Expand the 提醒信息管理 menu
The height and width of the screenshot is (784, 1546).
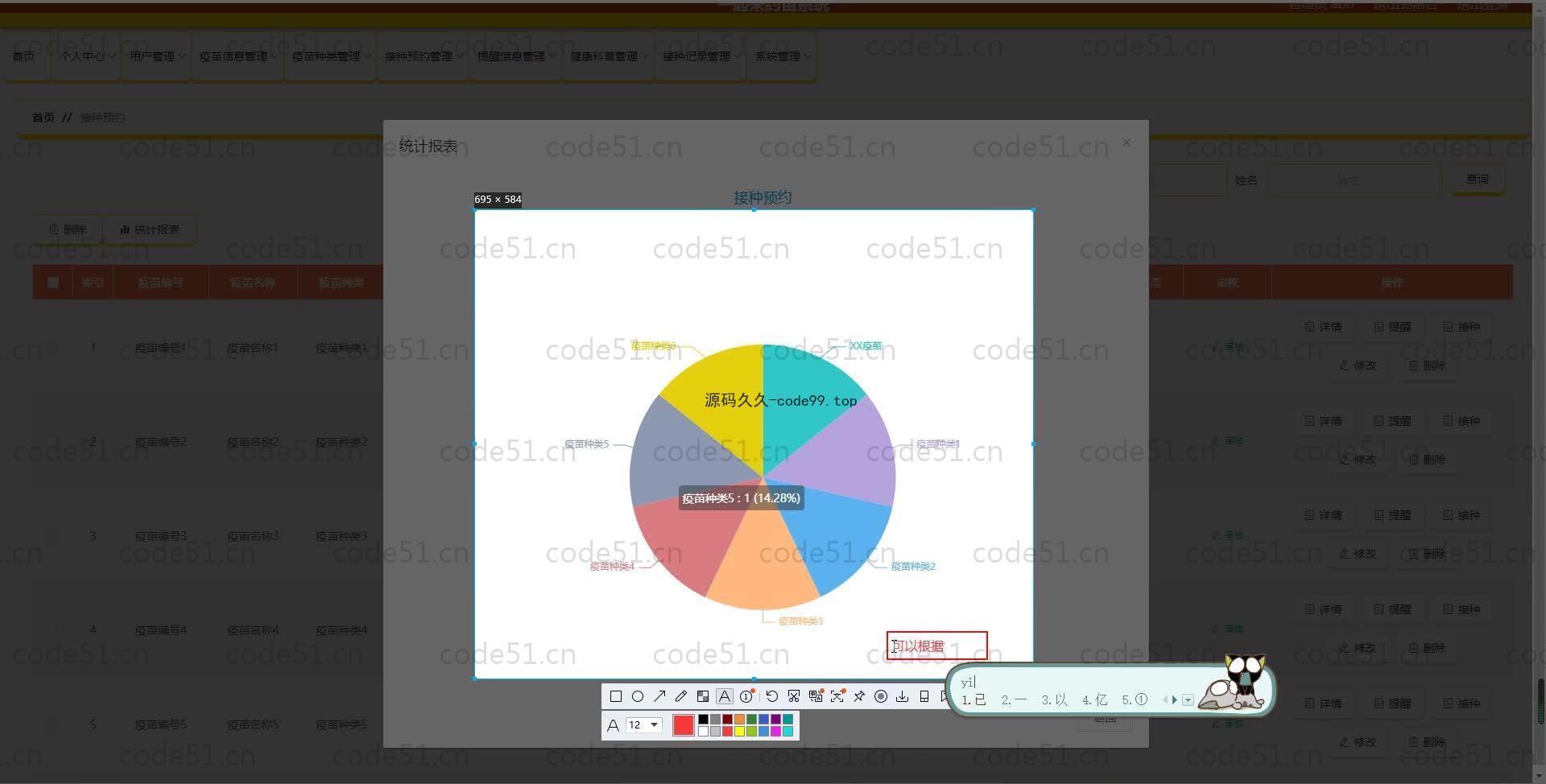(x=515, y=56)
